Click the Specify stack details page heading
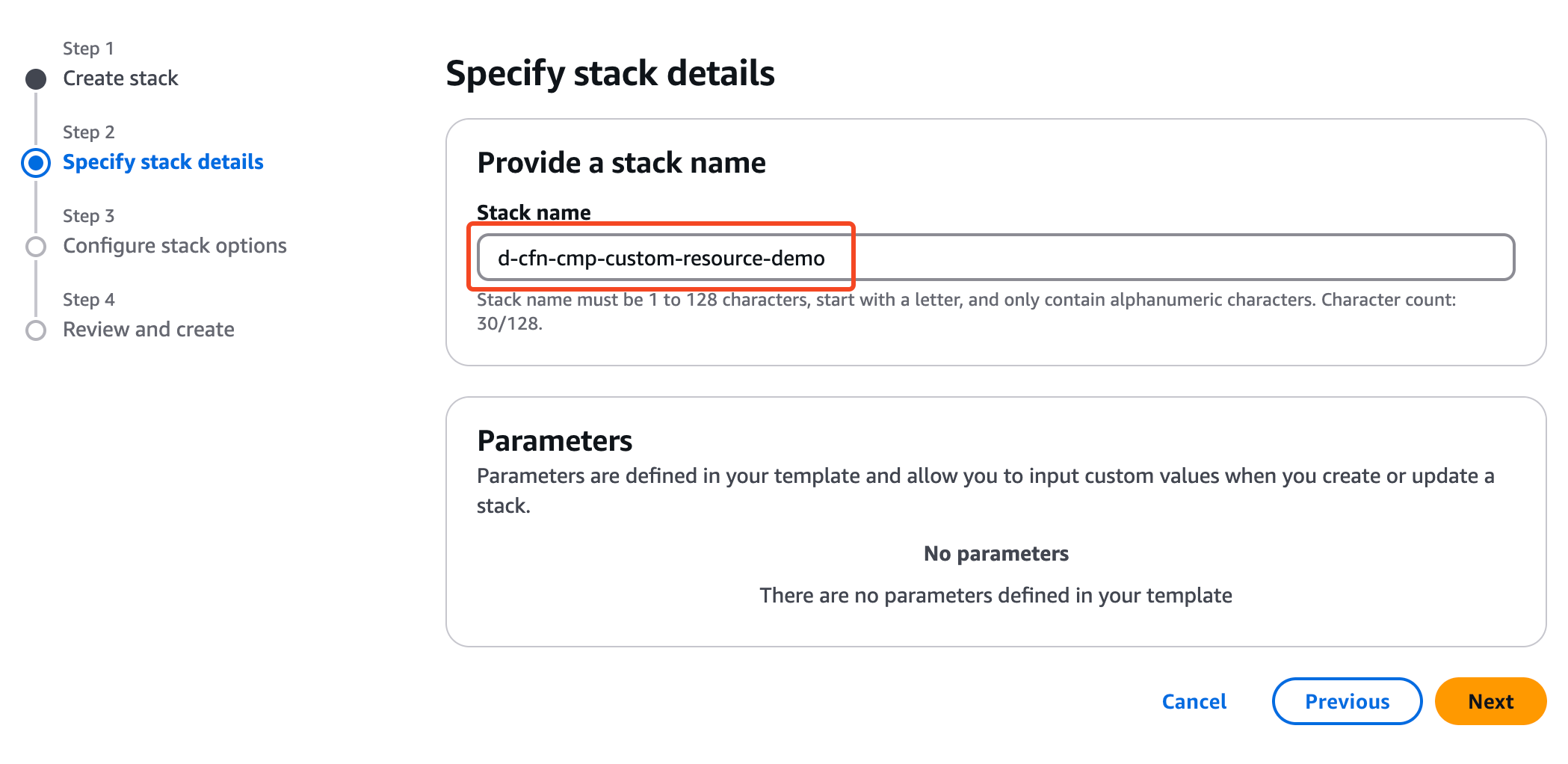Image resolution: width=1568 pixels, height=764 pixels. click(610, 73)
